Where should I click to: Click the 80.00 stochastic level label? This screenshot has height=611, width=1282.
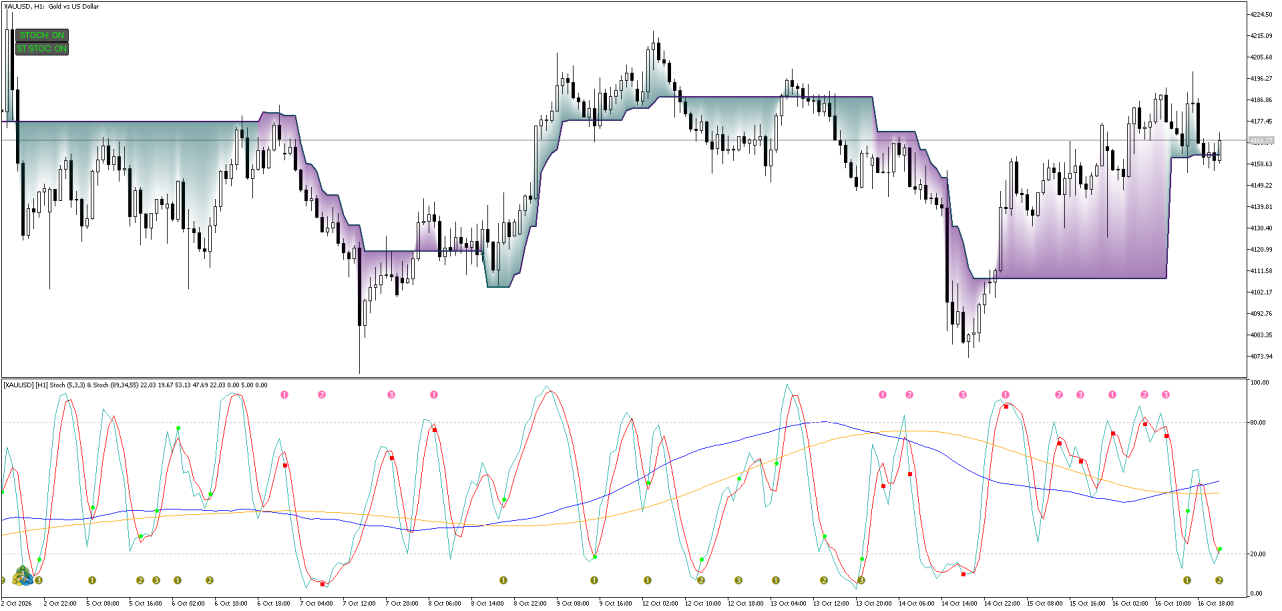pyautogui.click(x=1258, y=423)
